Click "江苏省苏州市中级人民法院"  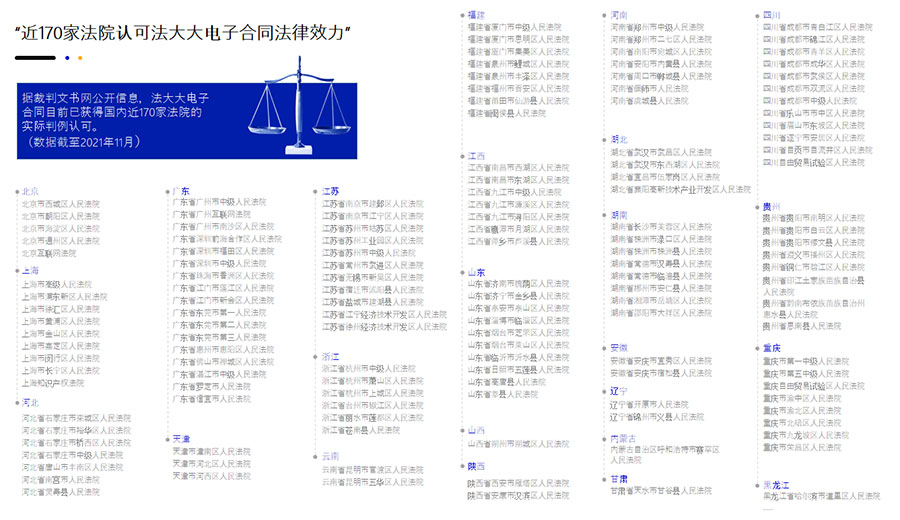coord(368,253)
